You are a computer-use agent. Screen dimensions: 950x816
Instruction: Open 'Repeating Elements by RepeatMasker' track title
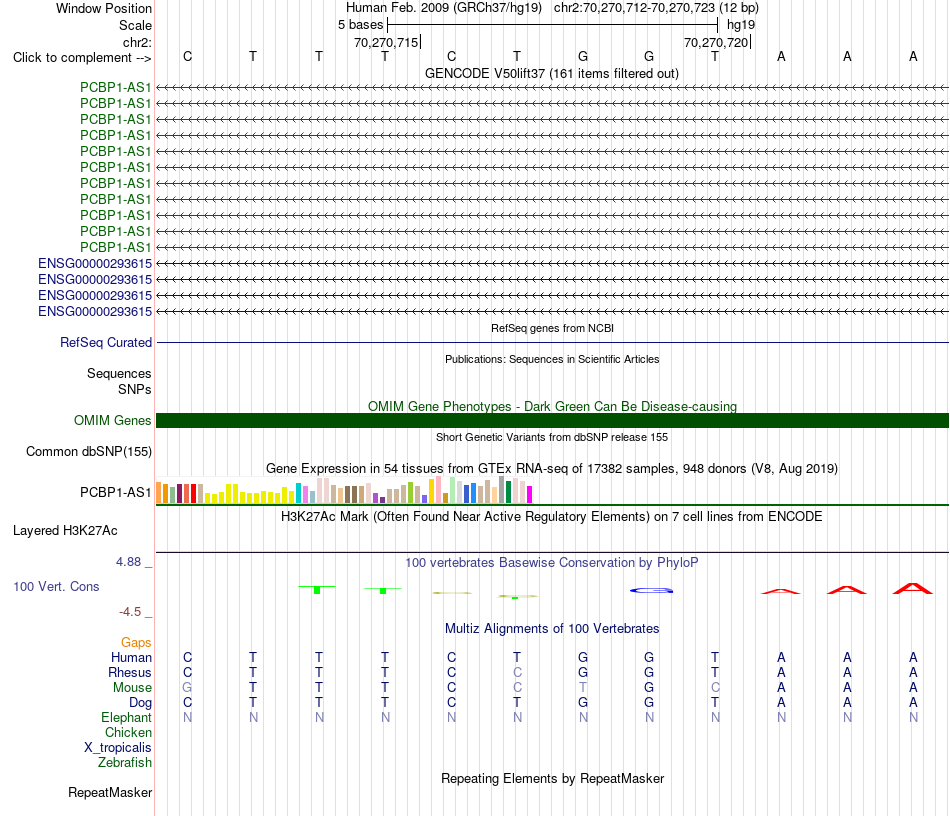(552, 778)
